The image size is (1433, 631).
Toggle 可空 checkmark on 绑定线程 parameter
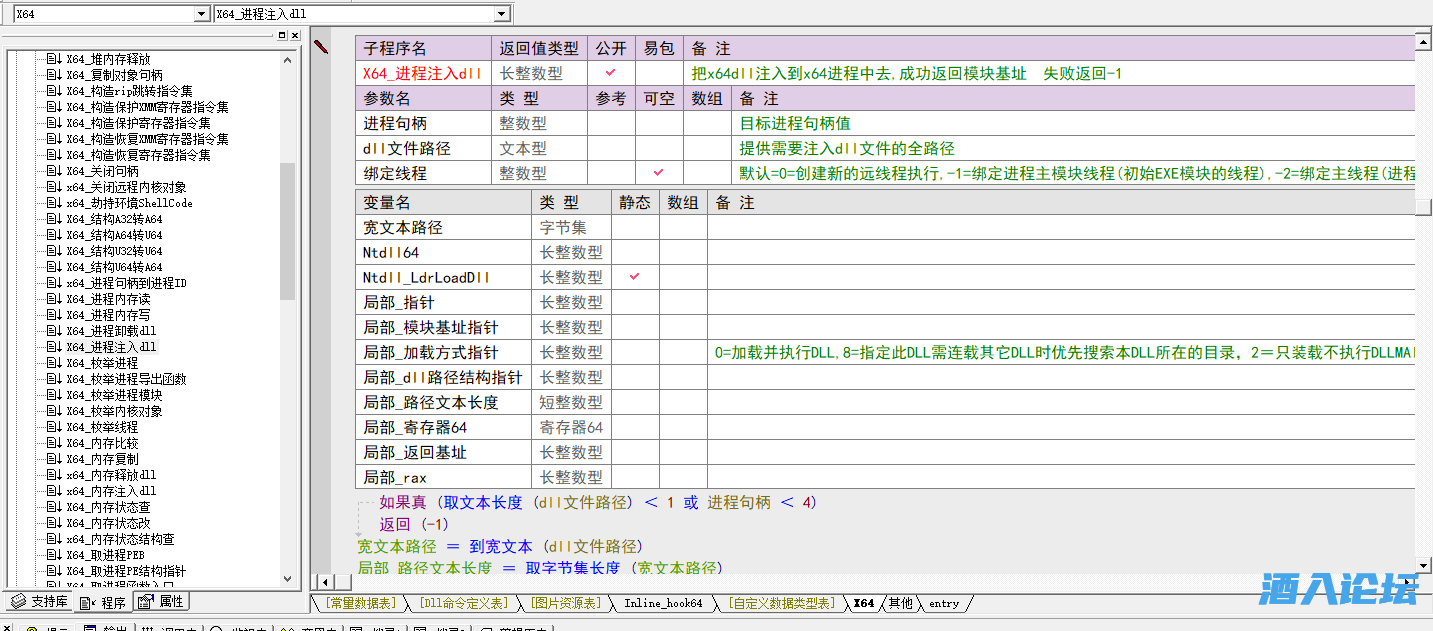point(659,173)
